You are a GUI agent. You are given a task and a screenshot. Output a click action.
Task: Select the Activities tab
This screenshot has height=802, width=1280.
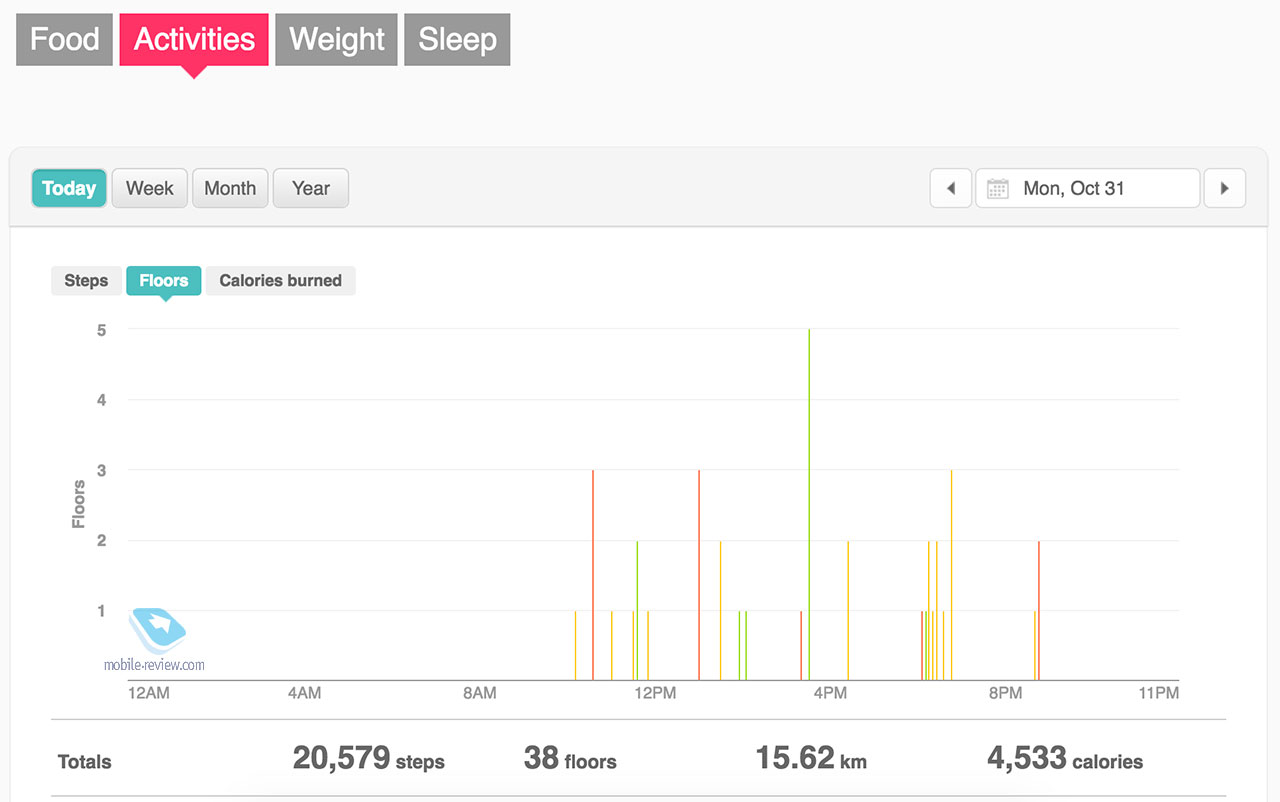[194, 40]
